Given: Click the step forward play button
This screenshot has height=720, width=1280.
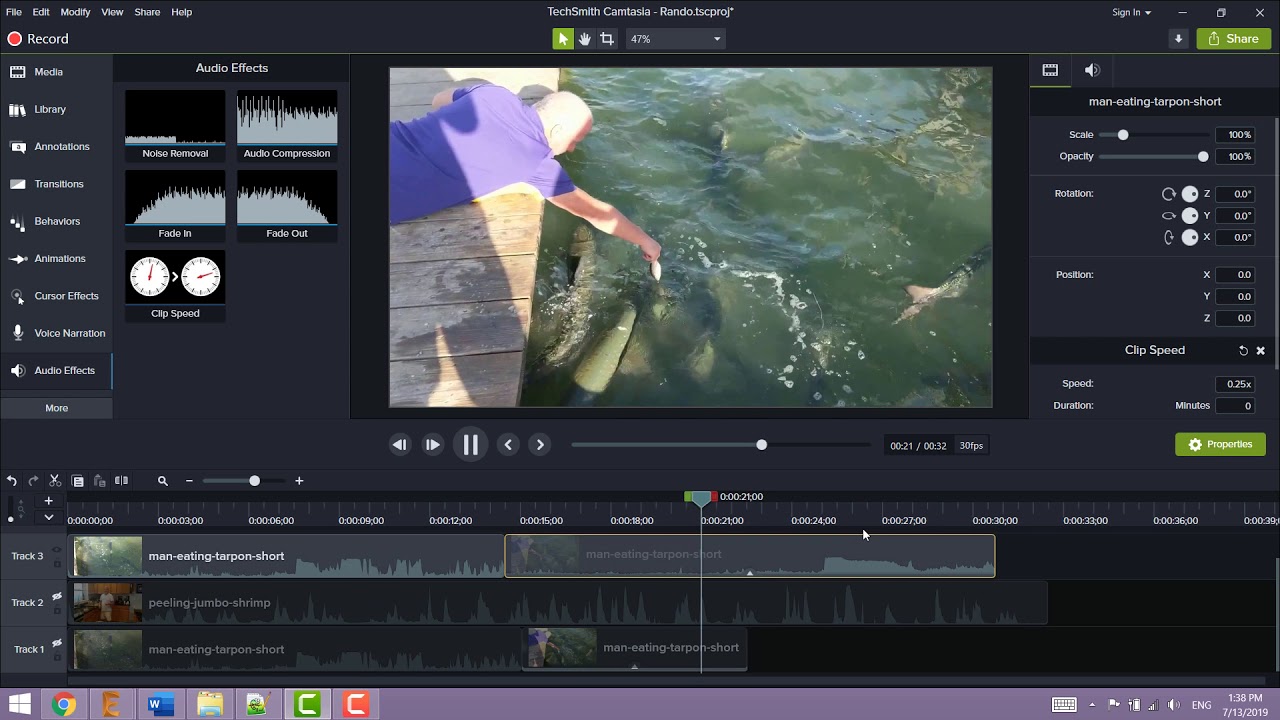Looking at the screenshot, I should pyautogui.click(x=432, y=445).
